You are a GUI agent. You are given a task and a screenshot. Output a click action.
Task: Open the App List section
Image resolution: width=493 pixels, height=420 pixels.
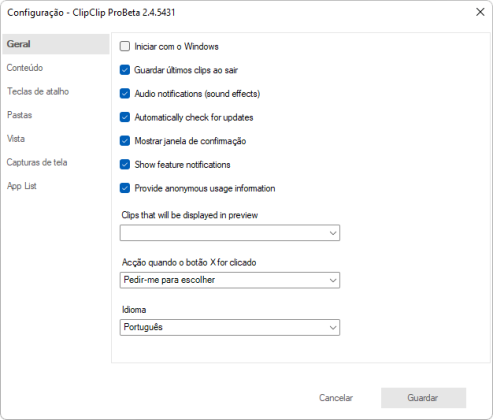tap(22, 186)
